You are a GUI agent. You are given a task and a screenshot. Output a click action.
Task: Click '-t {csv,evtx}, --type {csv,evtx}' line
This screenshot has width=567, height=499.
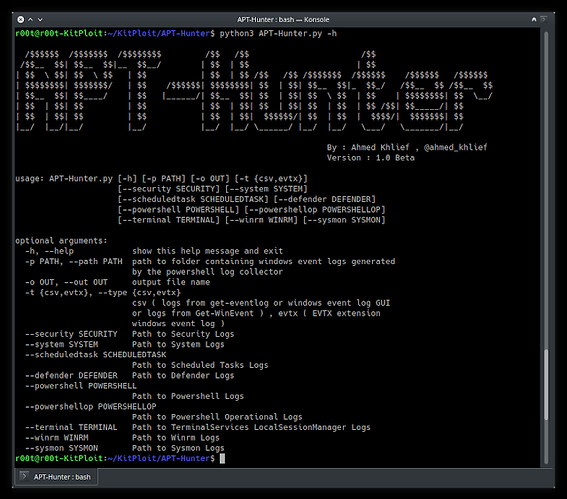pos(103,293)
